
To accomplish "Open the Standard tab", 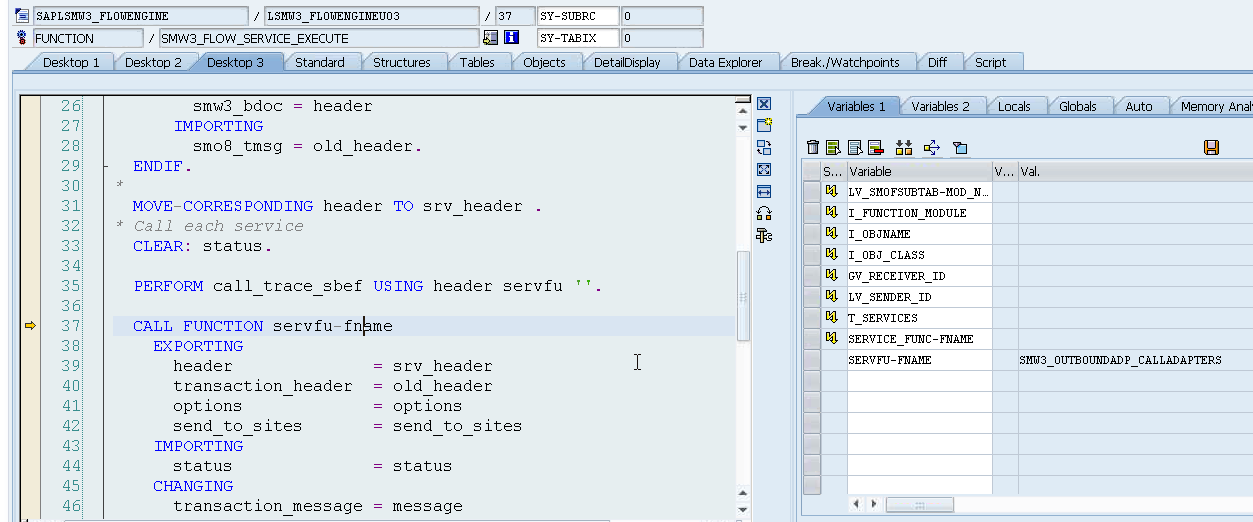I will [319, 62].
